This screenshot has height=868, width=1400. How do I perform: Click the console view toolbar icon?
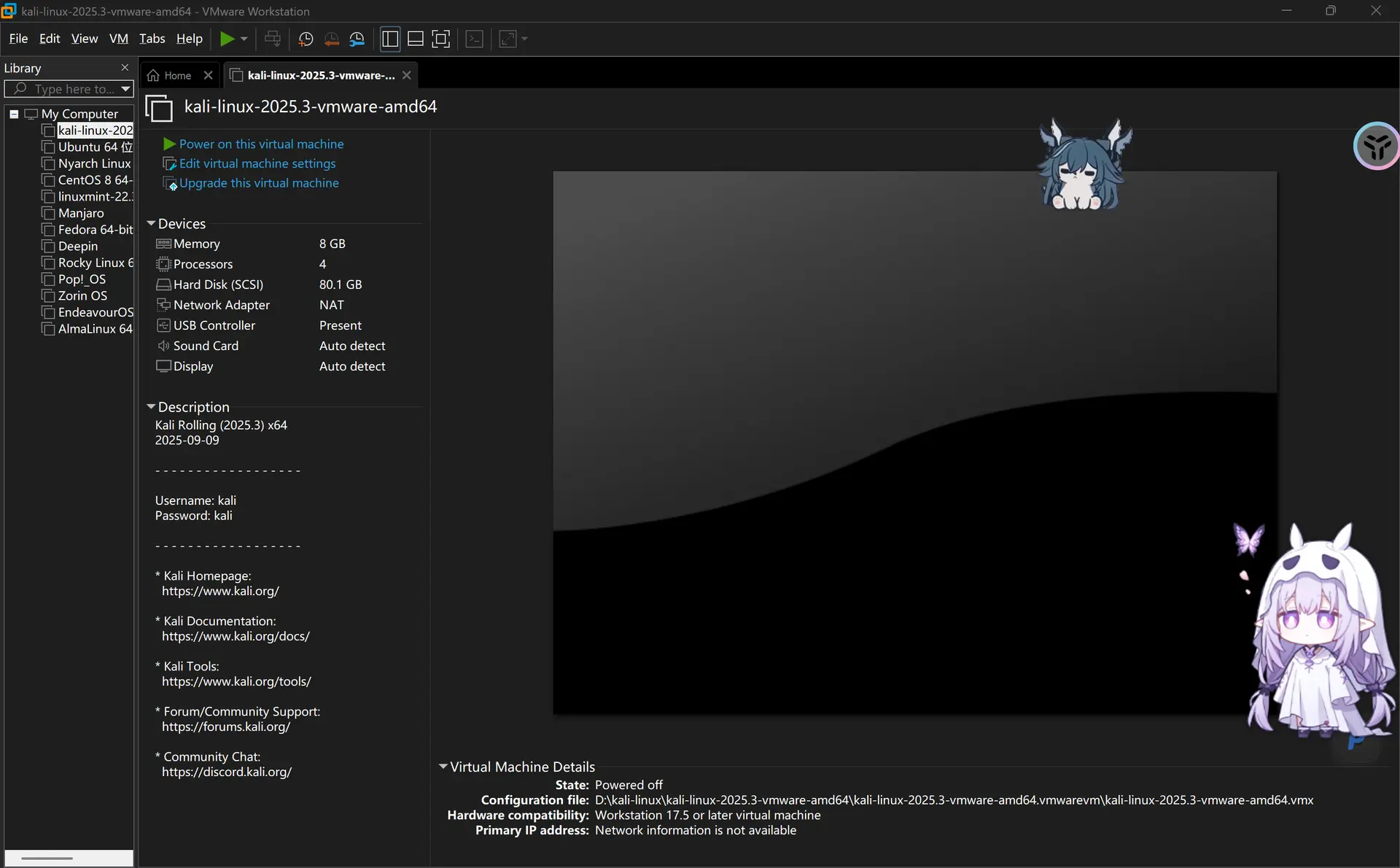click(x=475, y=39)
